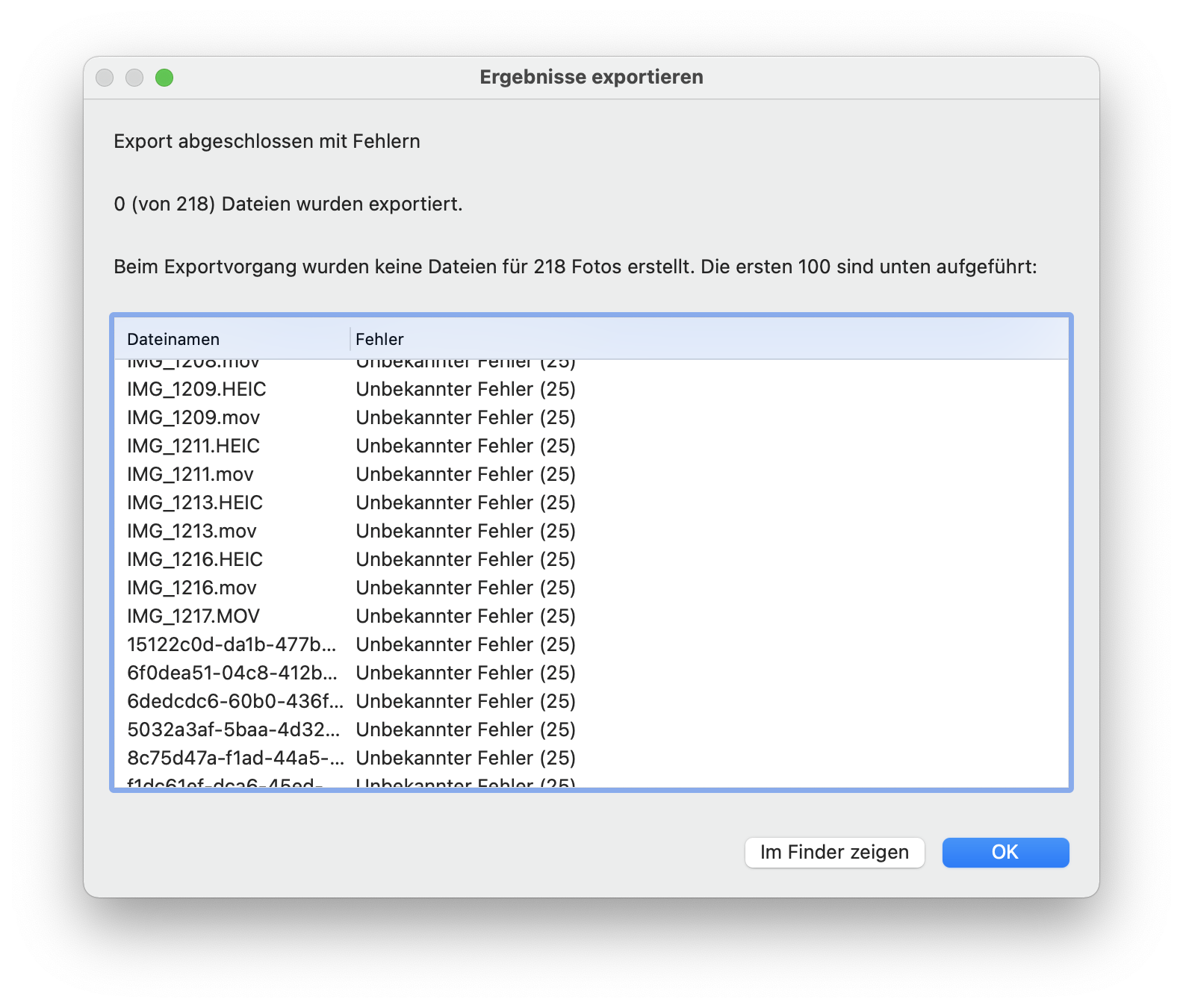Select the IMG_1211.HEIC entry

pyautogui.click(x=193, y=446)
